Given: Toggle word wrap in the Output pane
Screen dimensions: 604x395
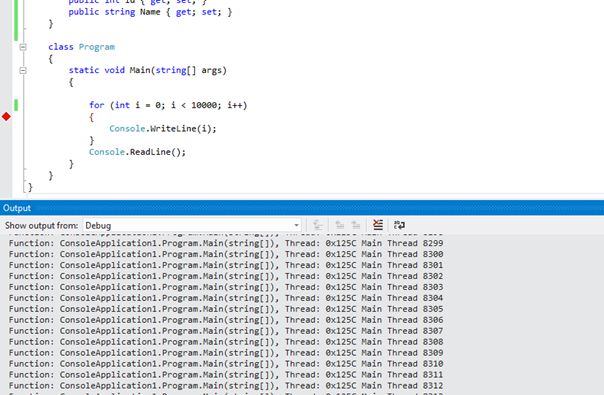Looking at the screenshot, I should click(x=399, y=225).
